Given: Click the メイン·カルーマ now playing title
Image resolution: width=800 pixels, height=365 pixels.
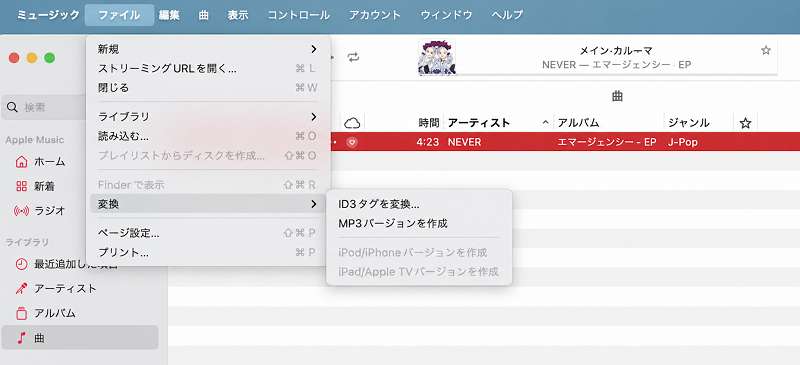Looking at the screenshot, I should (x=616, y=51).
